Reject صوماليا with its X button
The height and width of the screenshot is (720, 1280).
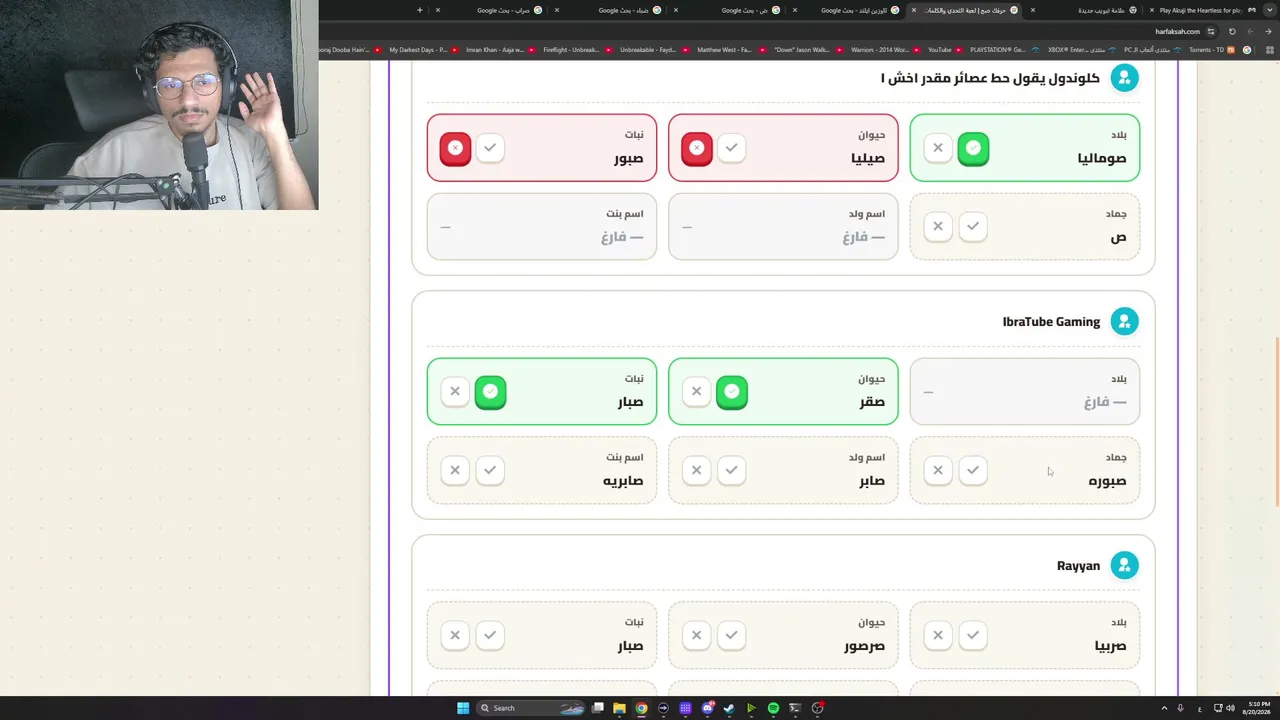pyautogui.click(x=938, y=148)
